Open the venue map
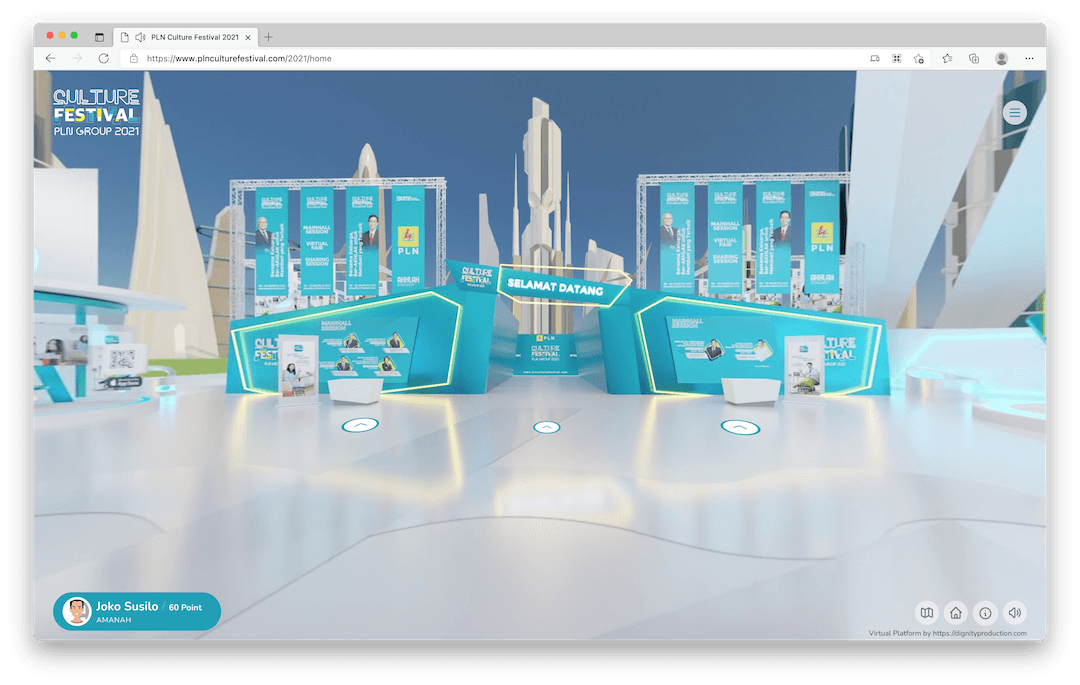The image size is (1080, 685). [x=926, y=613]
